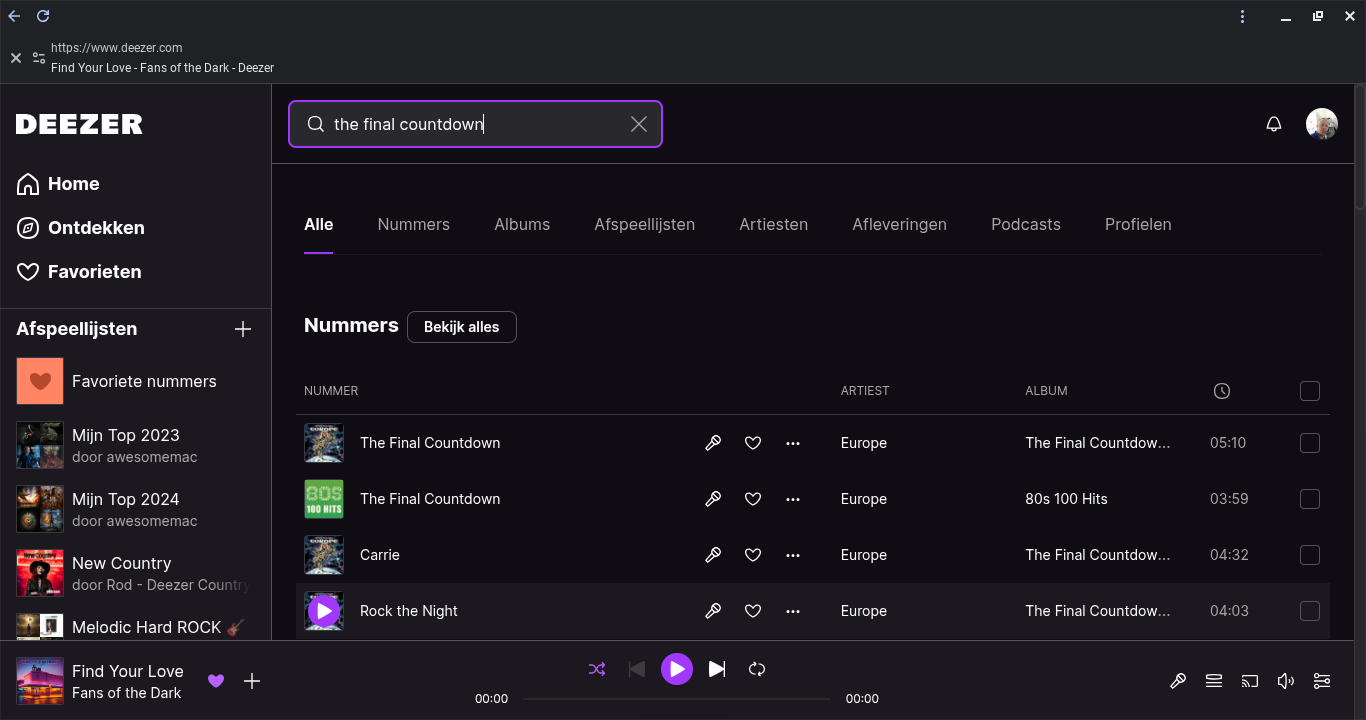Focus the search field with the final countdown
The image size is (1366, 720).
(x=475, y=124)
